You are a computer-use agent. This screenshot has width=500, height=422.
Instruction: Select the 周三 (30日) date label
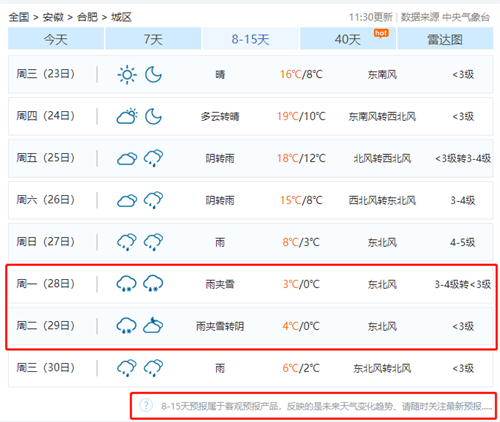[x=46, y=368]
